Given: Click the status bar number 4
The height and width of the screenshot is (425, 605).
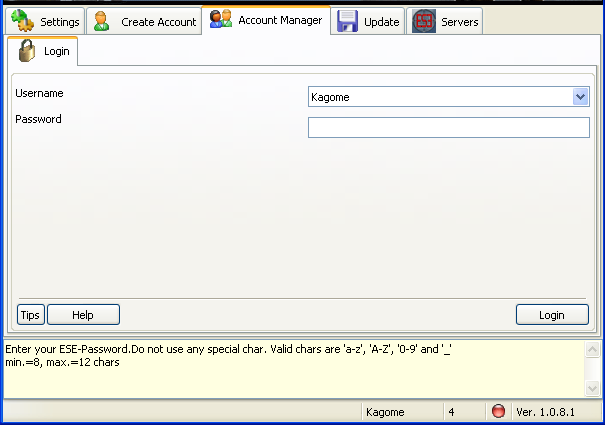Looking at the screenshot, I should [451, 412].
